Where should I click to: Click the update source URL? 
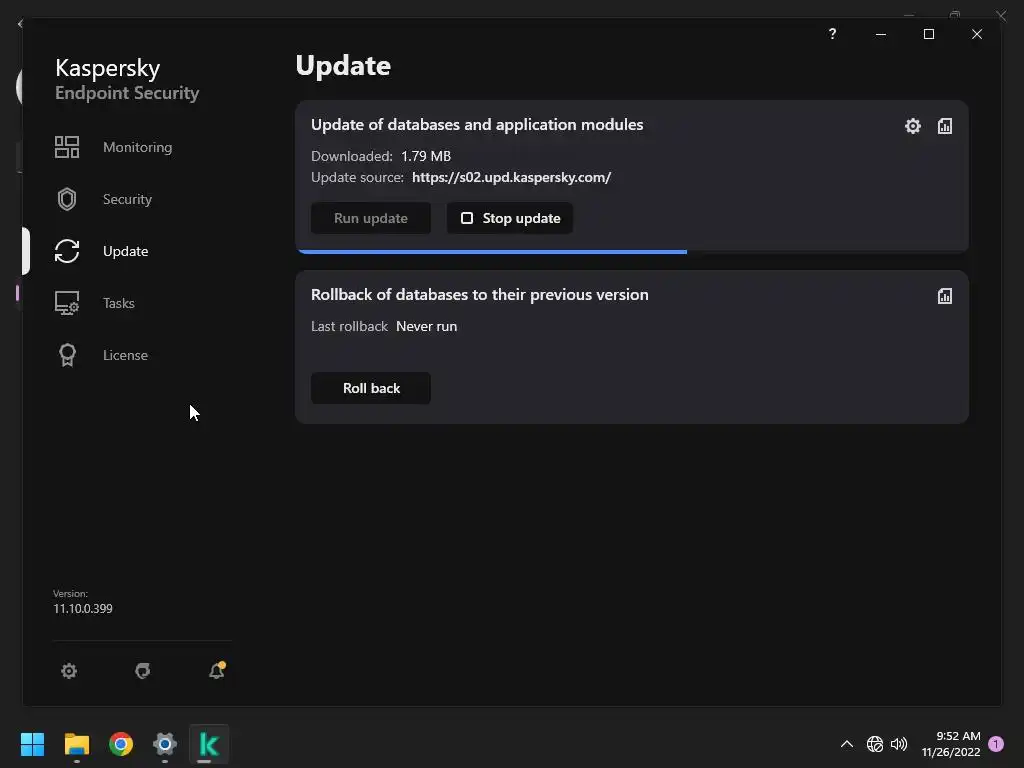pyautogui.click(x=511, y=178)
